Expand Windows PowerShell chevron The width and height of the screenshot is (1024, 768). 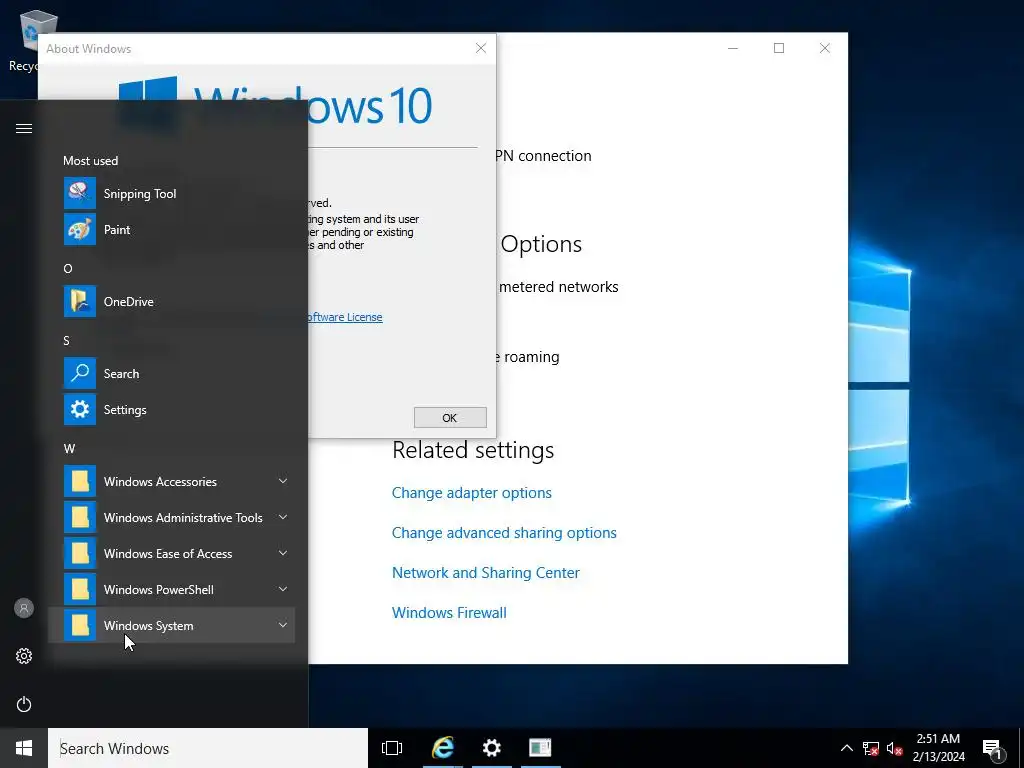pos(283,589)
